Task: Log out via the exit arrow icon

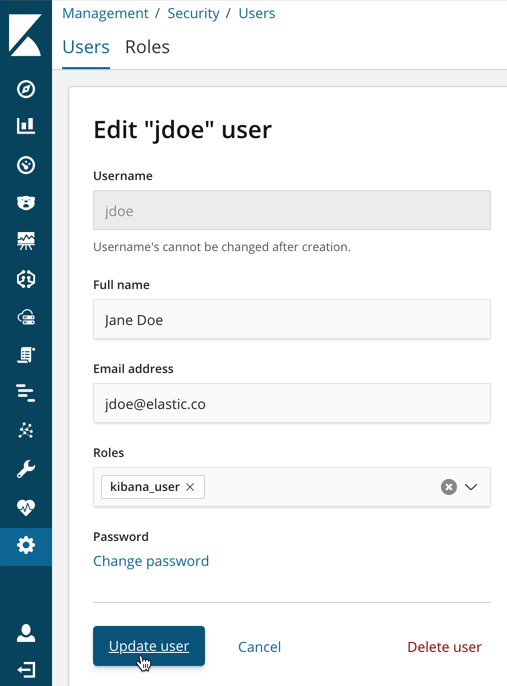Action: coord(26,670)
